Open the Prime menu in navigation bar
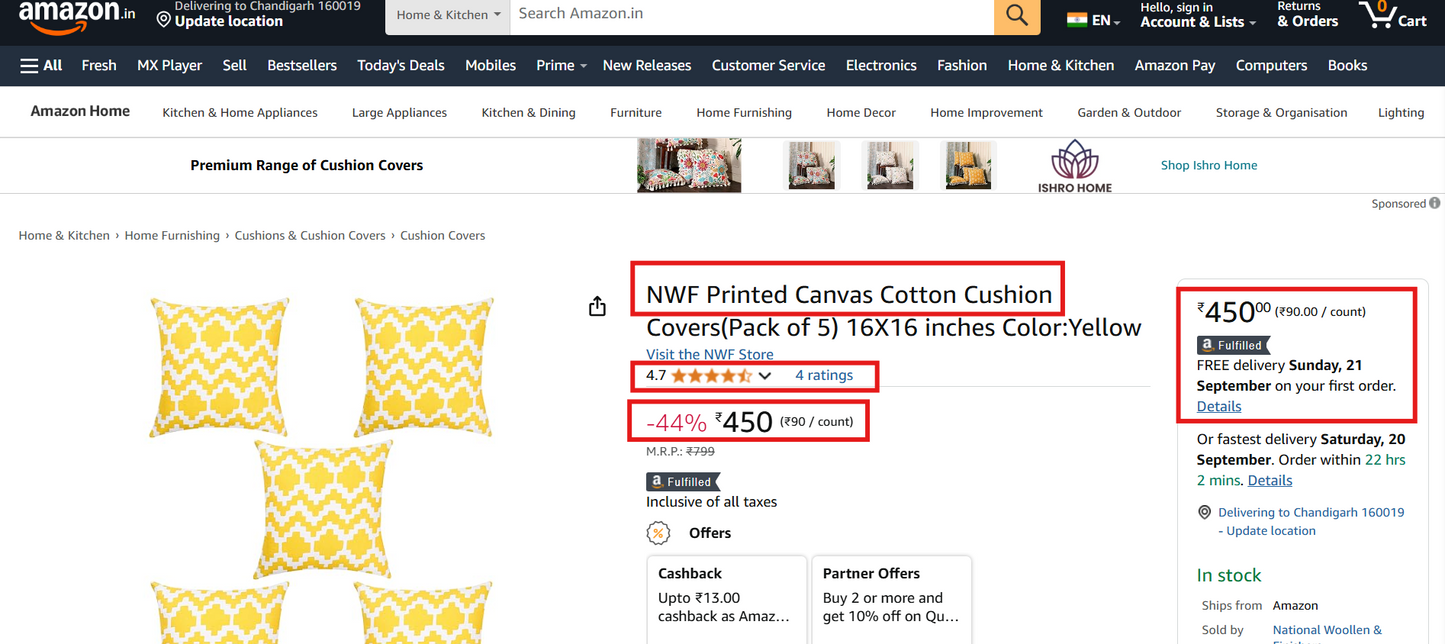Viewport: 1445px width, 644px height. (x=561, y=65)
